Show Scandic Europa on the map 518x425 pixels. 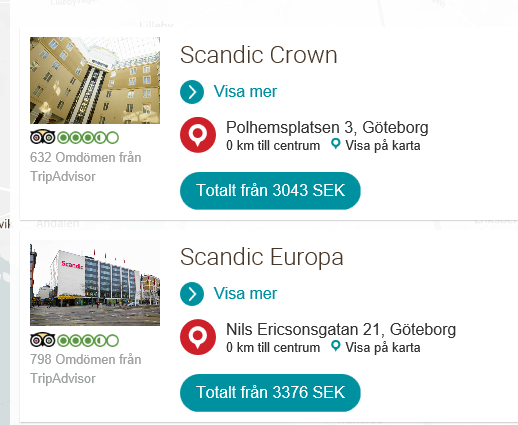383,348
